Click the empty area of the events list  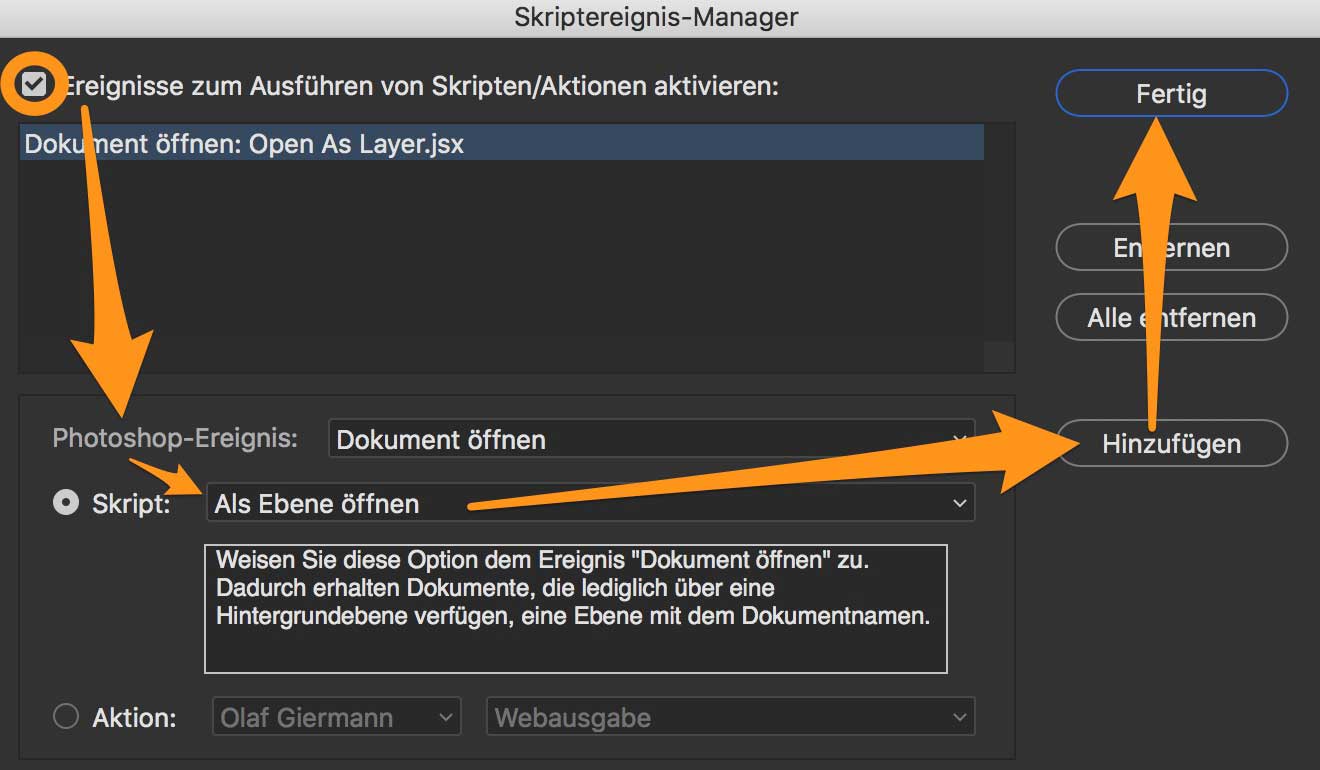pyautogui.click(x=500, y=270)
